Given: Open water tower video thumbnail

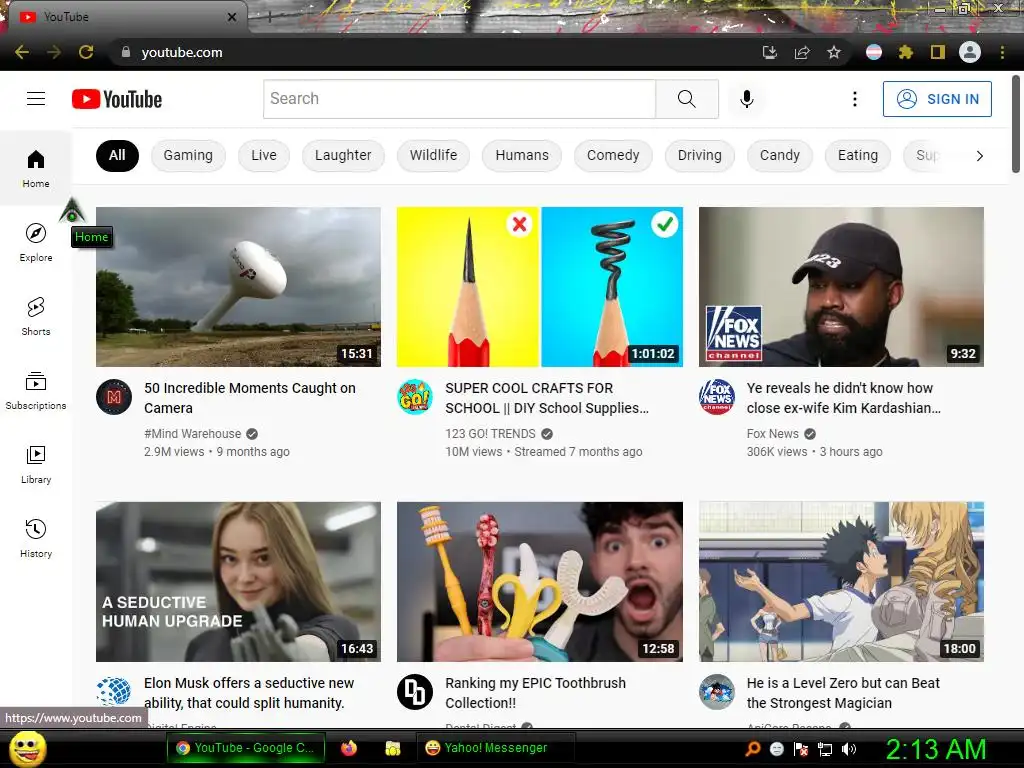Looking at the screenshot, I should coord(238,287).
